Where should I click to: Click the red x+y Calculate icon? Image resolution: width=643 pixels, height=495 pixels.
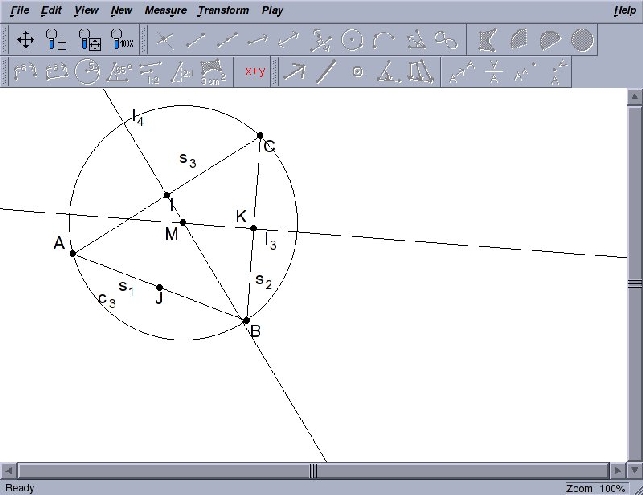255,71
